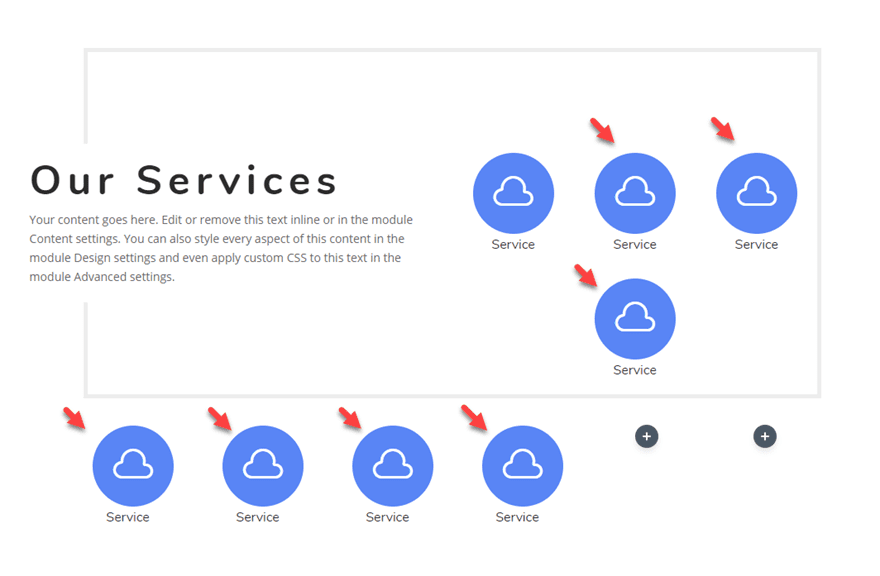
Task: Select the Service label under the first top icon
Action: pos(513,244)
